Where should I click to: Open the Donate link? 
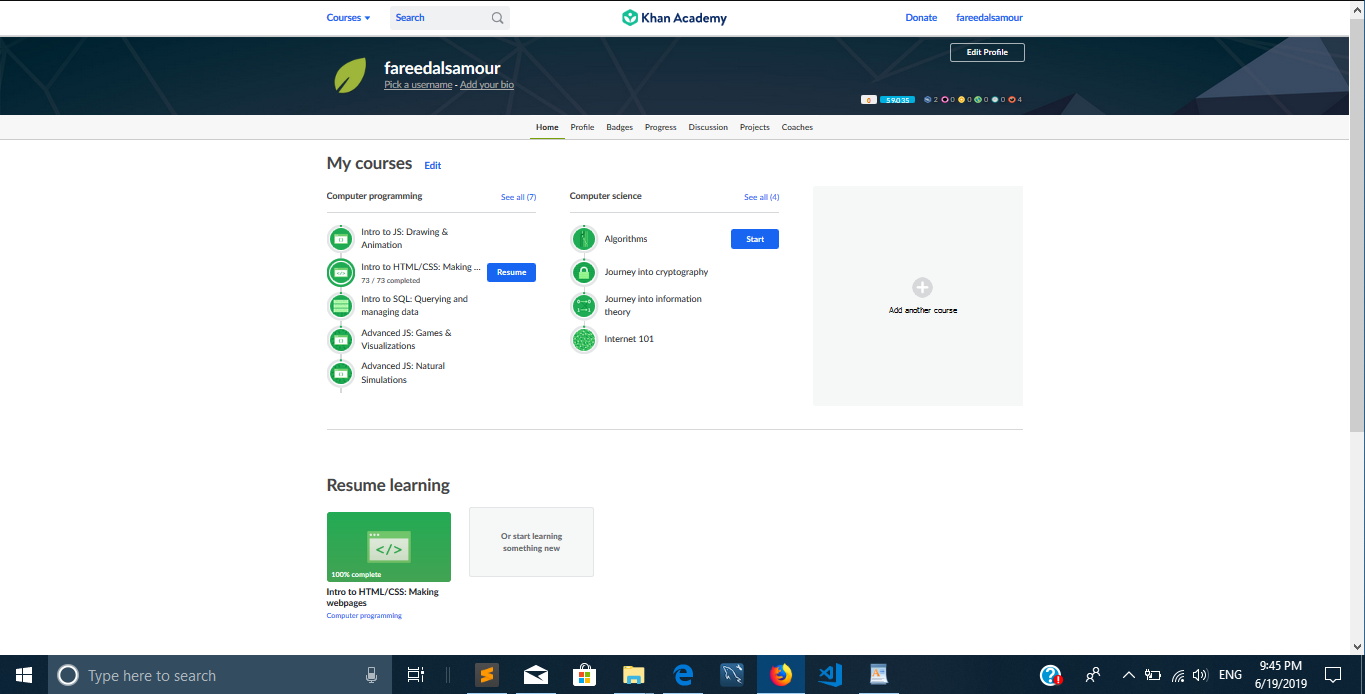pyautogui.click(x=921, y=18)
